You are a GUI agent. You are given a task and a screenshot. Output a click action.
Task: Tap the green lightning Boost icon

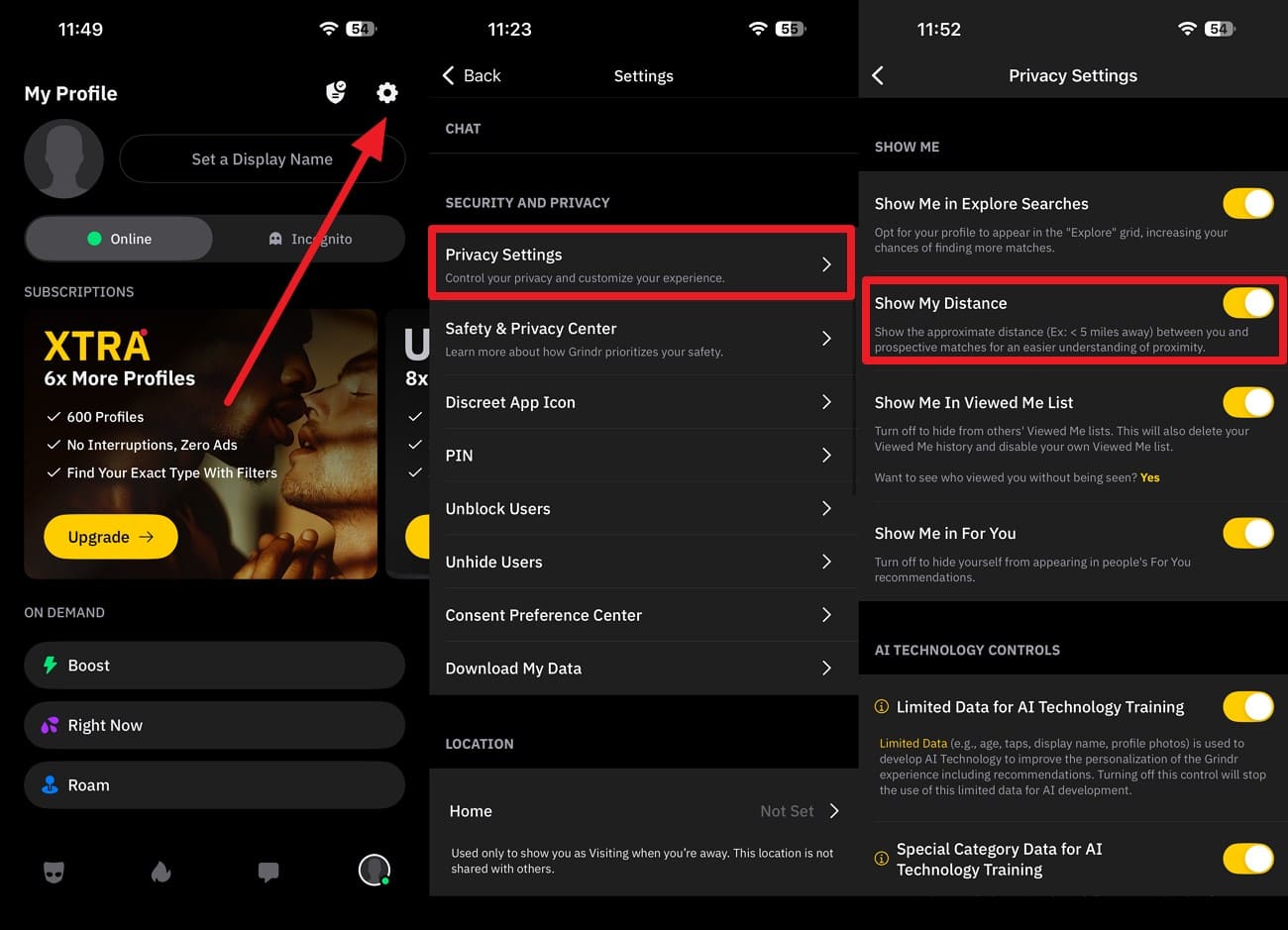[50, 666]
